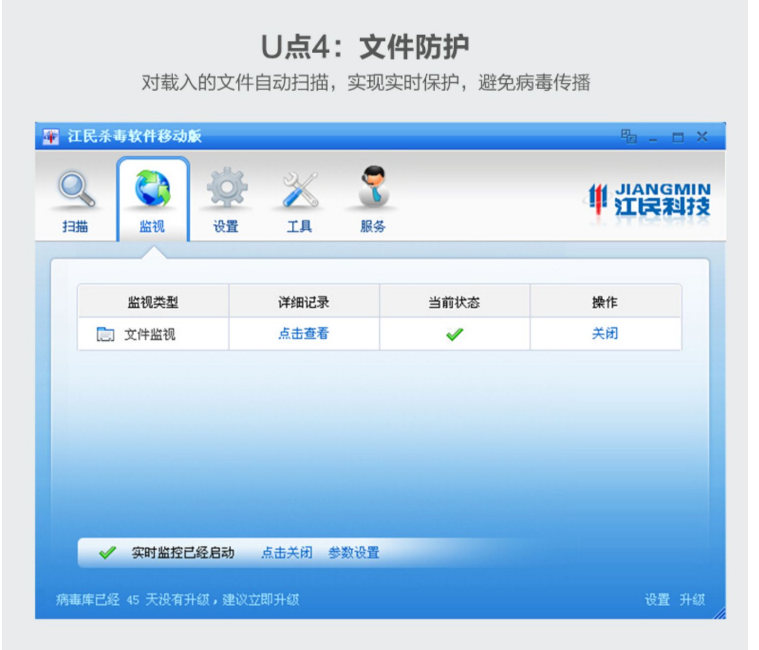759x650 pixels.
Task: Open the Scan magnifier icon tab
Action: click(75, 192)
